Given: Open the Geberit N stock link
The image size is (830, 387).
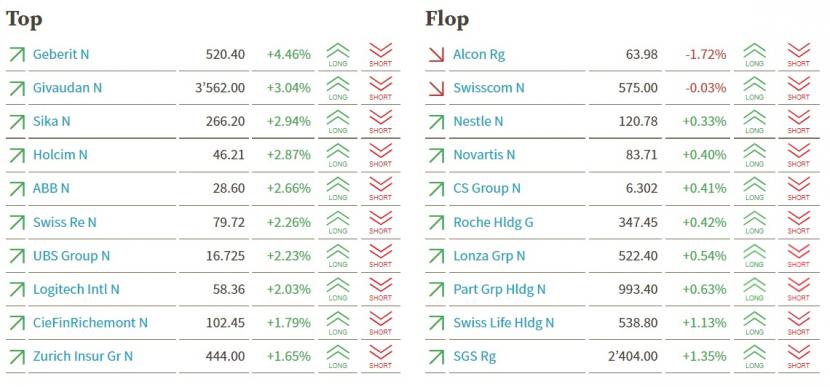Looking at the screenshot, I should (61, 54).
